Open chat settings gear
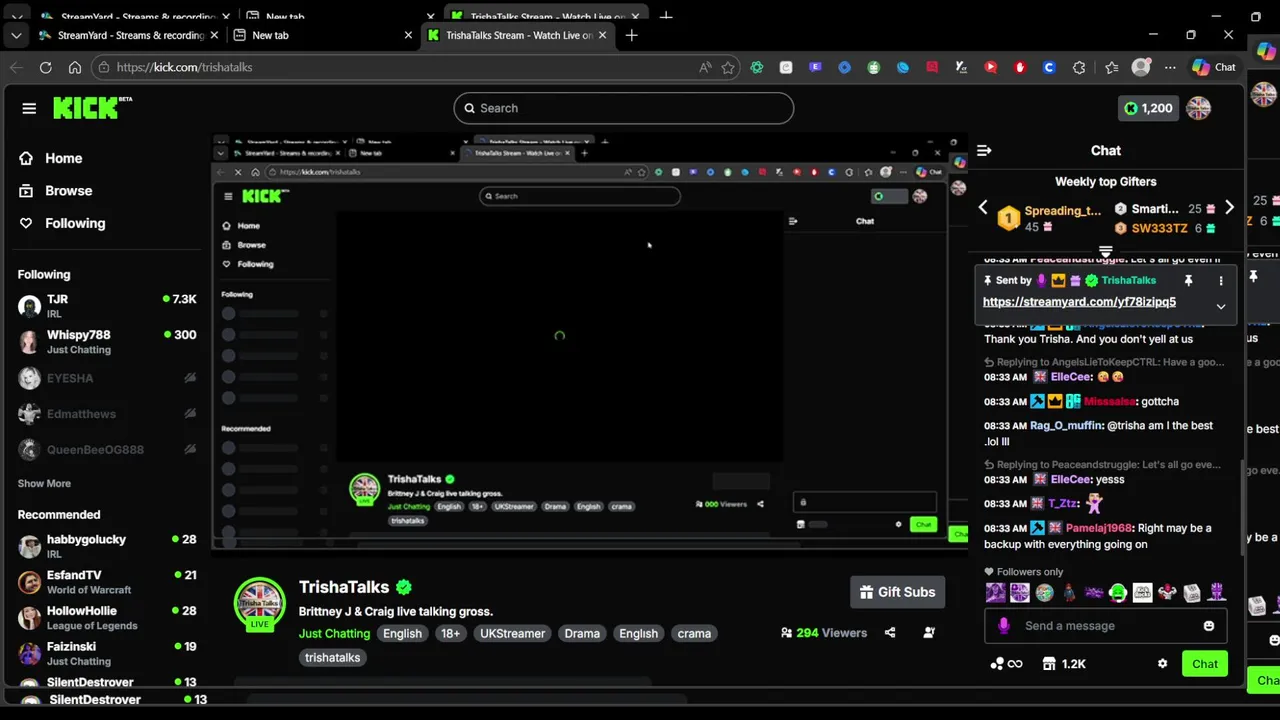1280x720 pixels. (1162, 664)
